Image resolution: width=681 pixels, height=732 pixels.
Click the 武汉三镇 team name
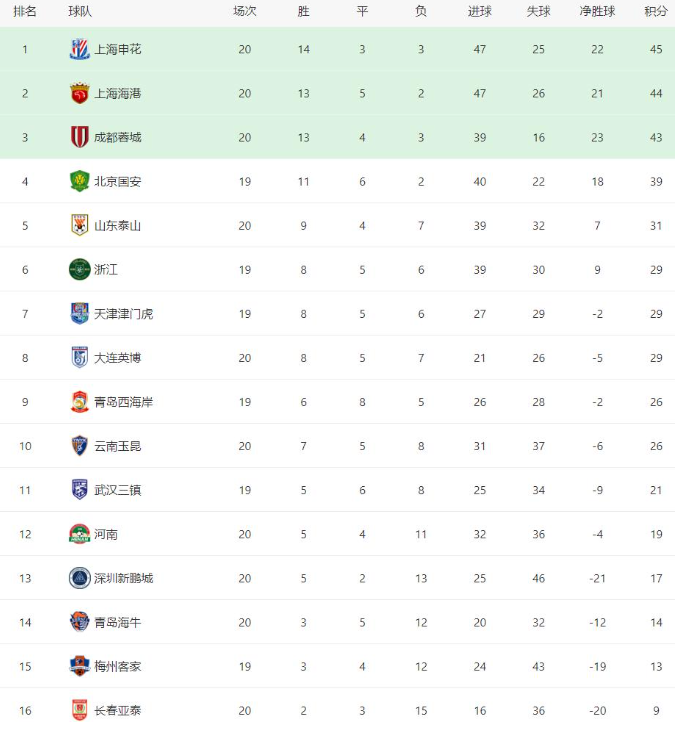(117, 490)
